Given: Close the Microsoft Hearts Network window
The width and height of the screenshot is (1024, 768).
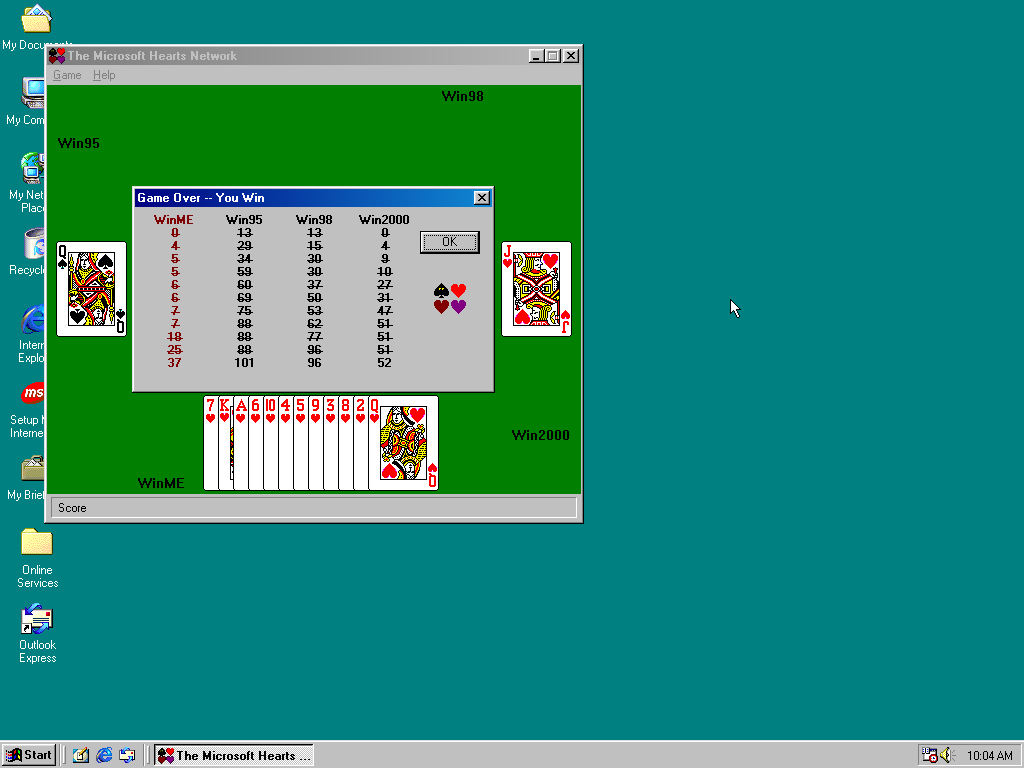Looking at the screenshot, I should [571, 56].
